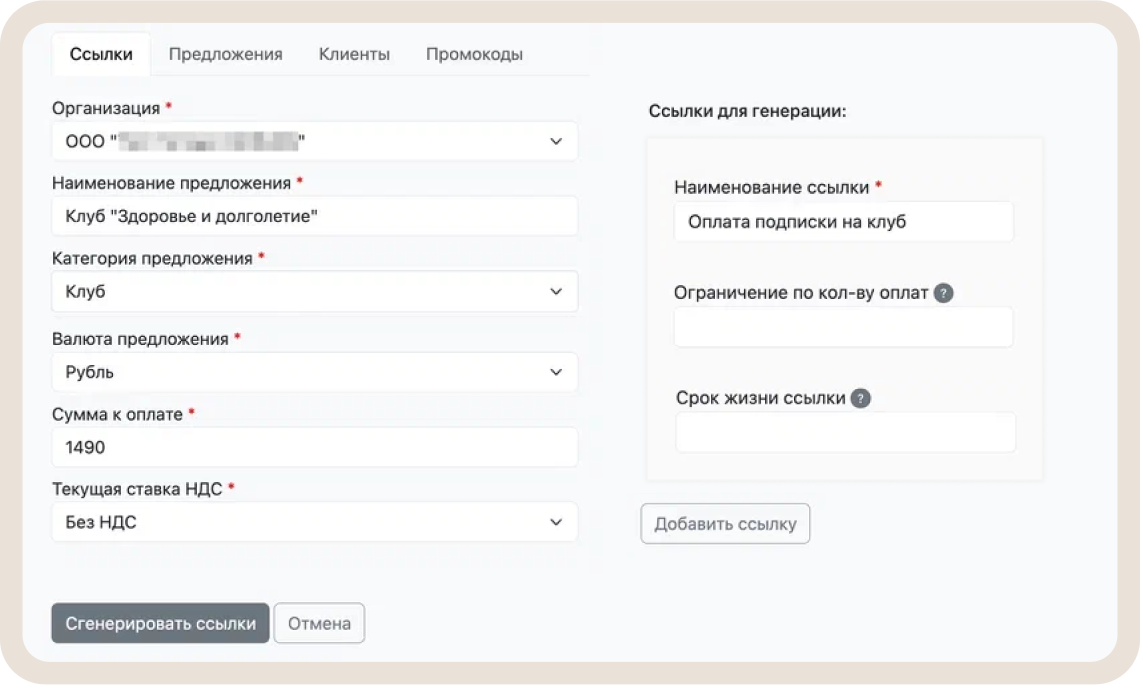The height and width of the screenshot is (685, 1140).
Task: Expand the Организация dropdown
Action: point(315,141)
